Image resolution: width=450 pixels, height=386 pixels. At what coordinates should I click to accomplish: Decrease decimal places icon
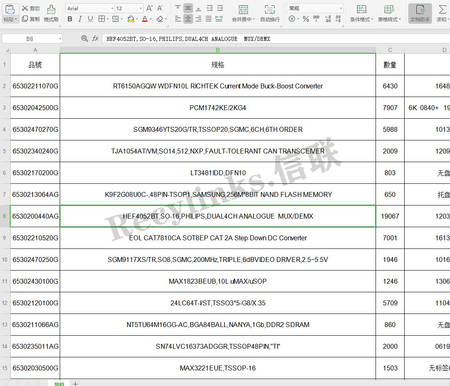click(x=338, y=19)
